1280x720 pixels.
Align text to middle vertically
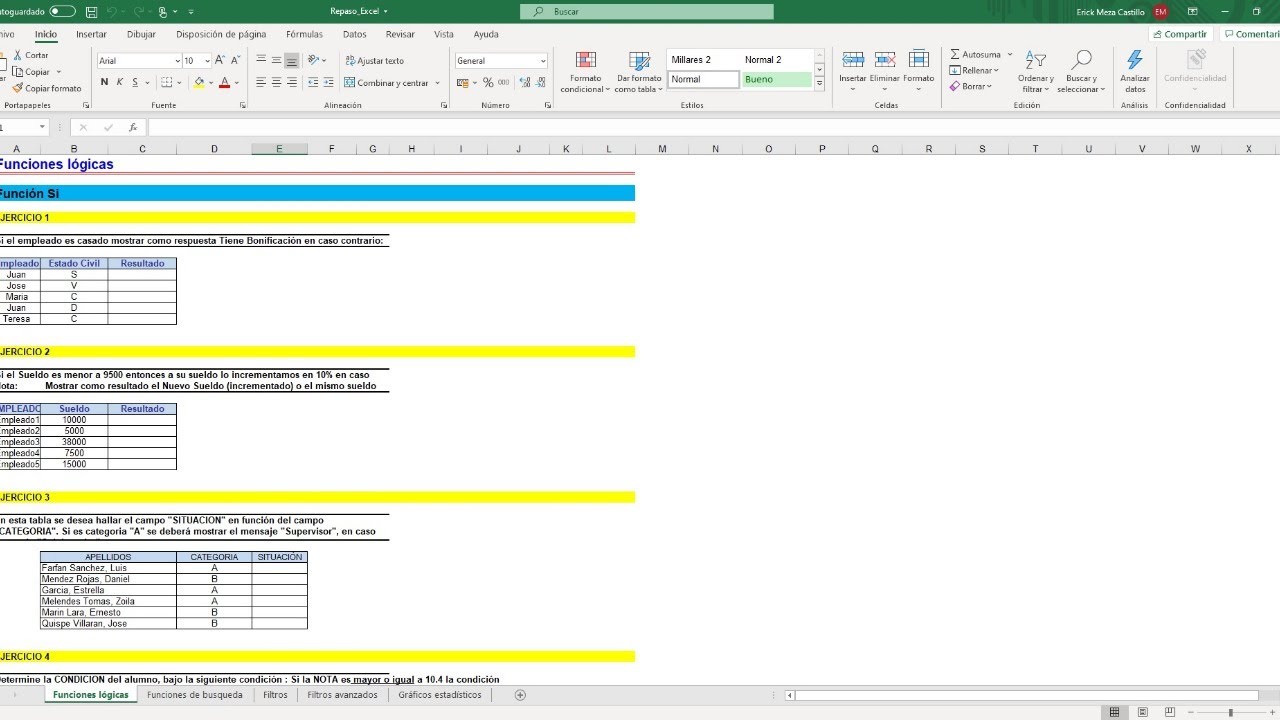click(276, 60)
